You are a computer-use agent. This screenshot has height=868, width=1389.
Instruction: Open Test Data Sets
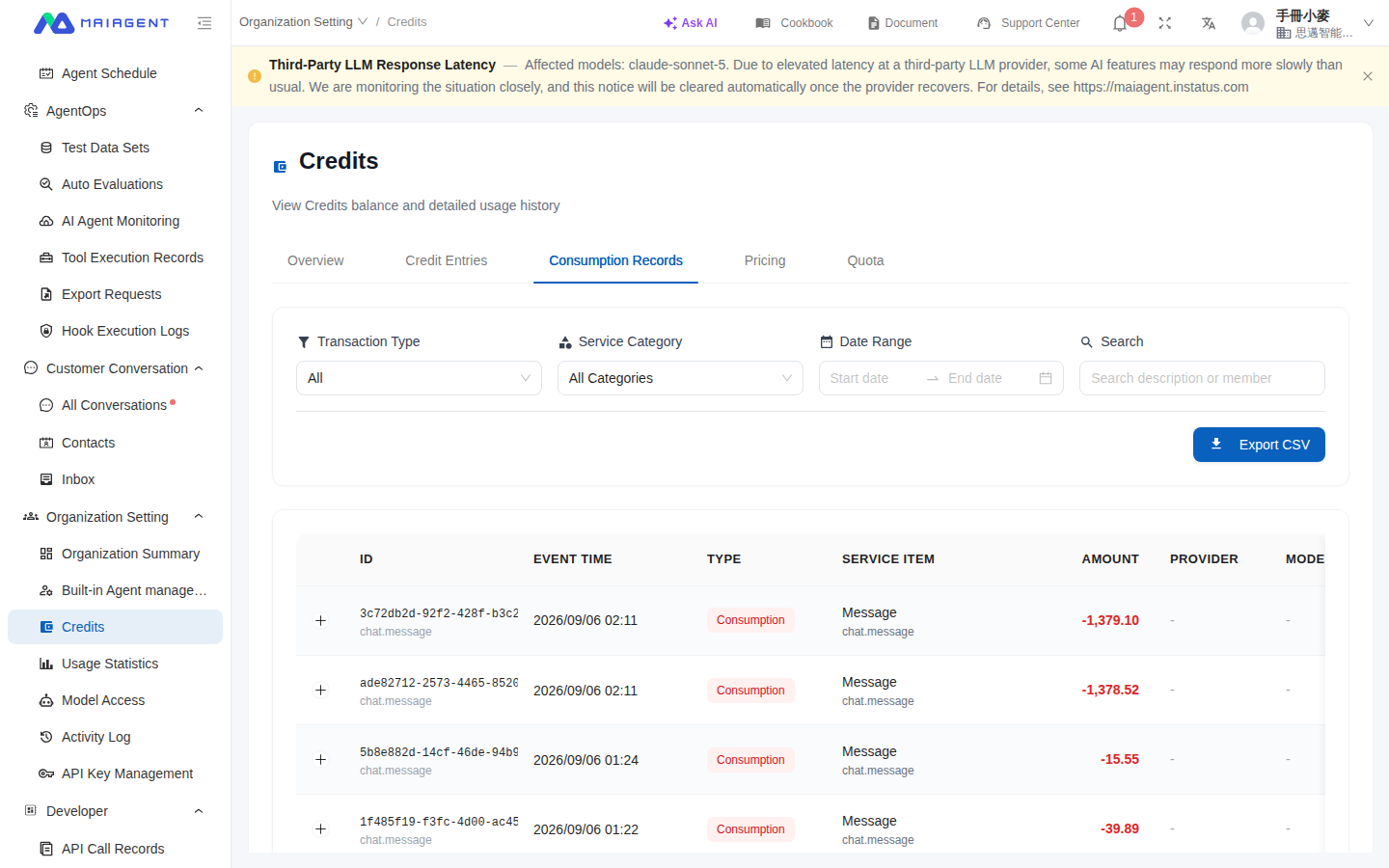tap(116, 148)
